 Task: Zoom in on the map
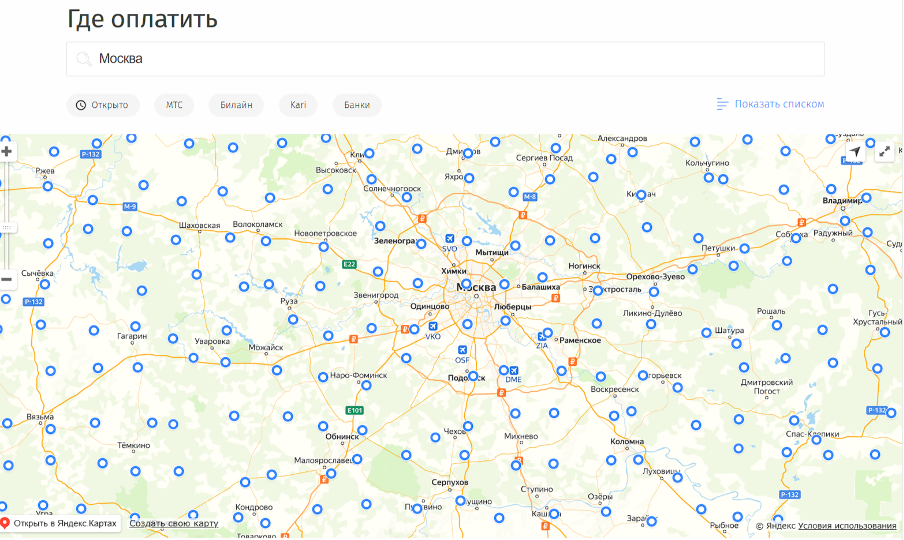[7, 152]
